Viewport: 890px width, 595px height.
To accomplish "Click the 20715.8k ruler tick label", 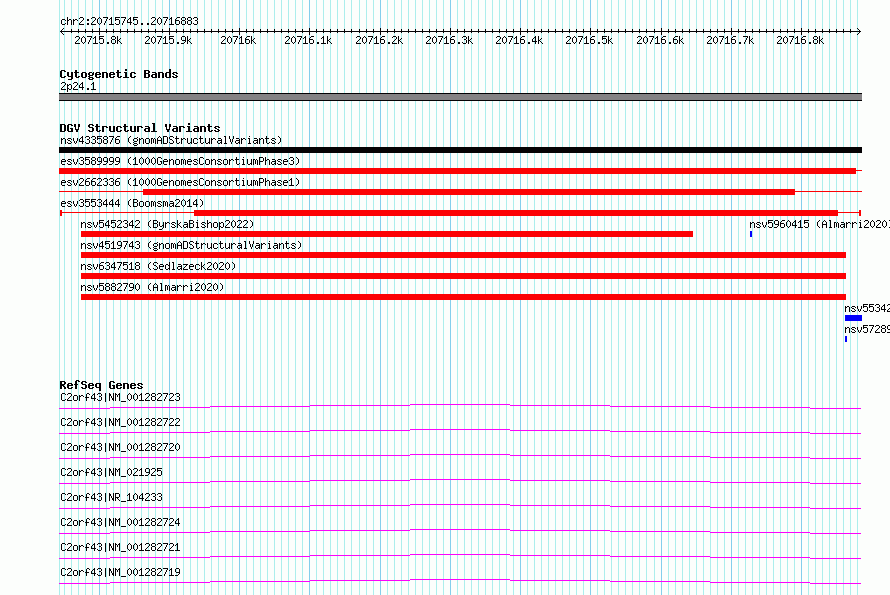I will point(98,40).
